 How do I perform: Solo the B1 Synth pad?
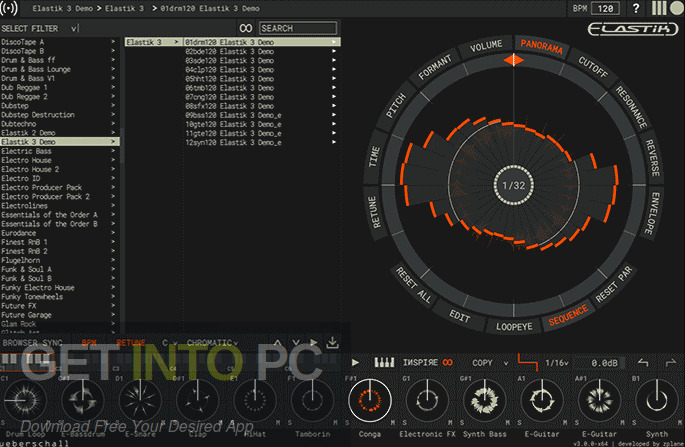[634, 423]
